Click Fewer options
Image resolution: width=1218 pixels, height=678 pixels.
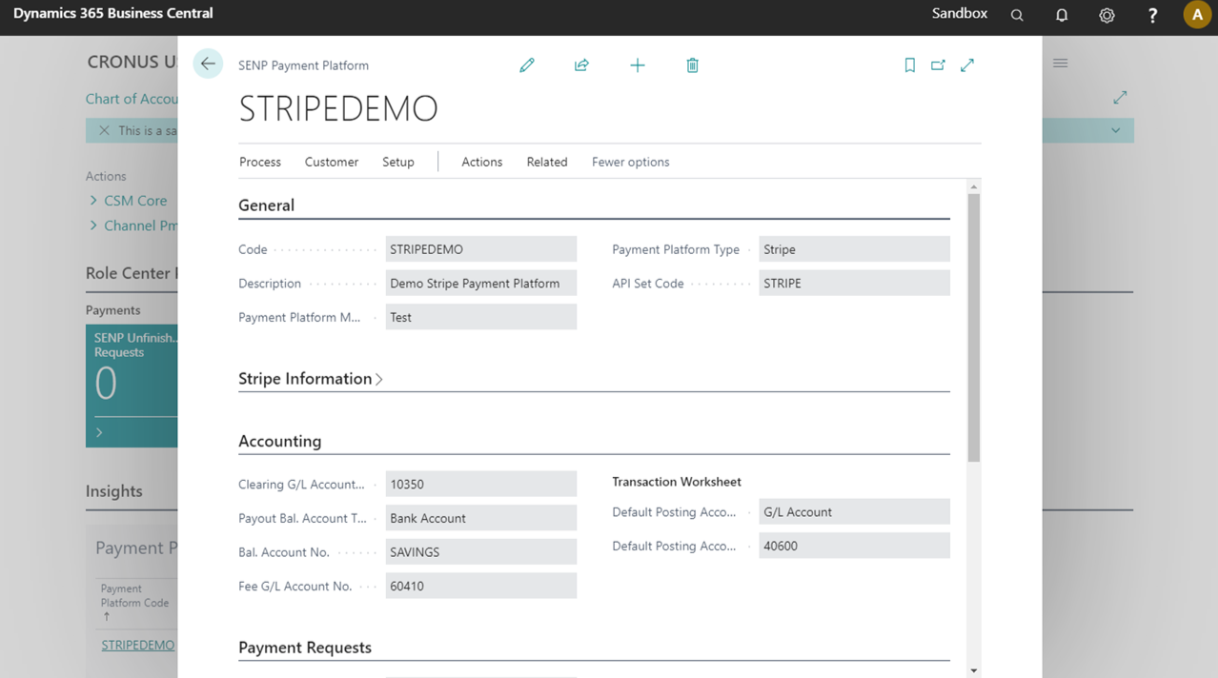[x=630, y=162]
